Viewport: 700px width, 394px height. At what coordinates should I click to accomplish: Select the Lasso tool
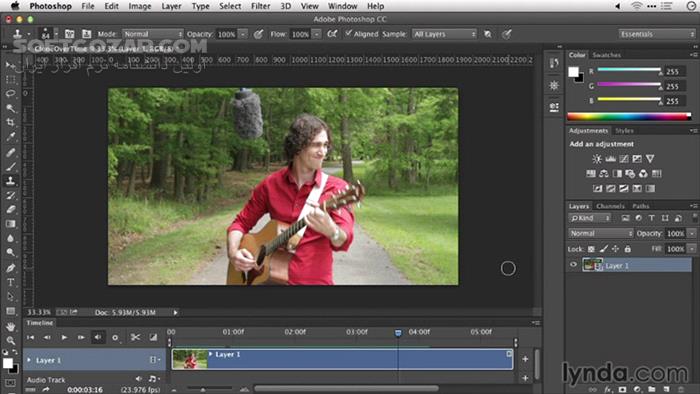click(10, 94)
